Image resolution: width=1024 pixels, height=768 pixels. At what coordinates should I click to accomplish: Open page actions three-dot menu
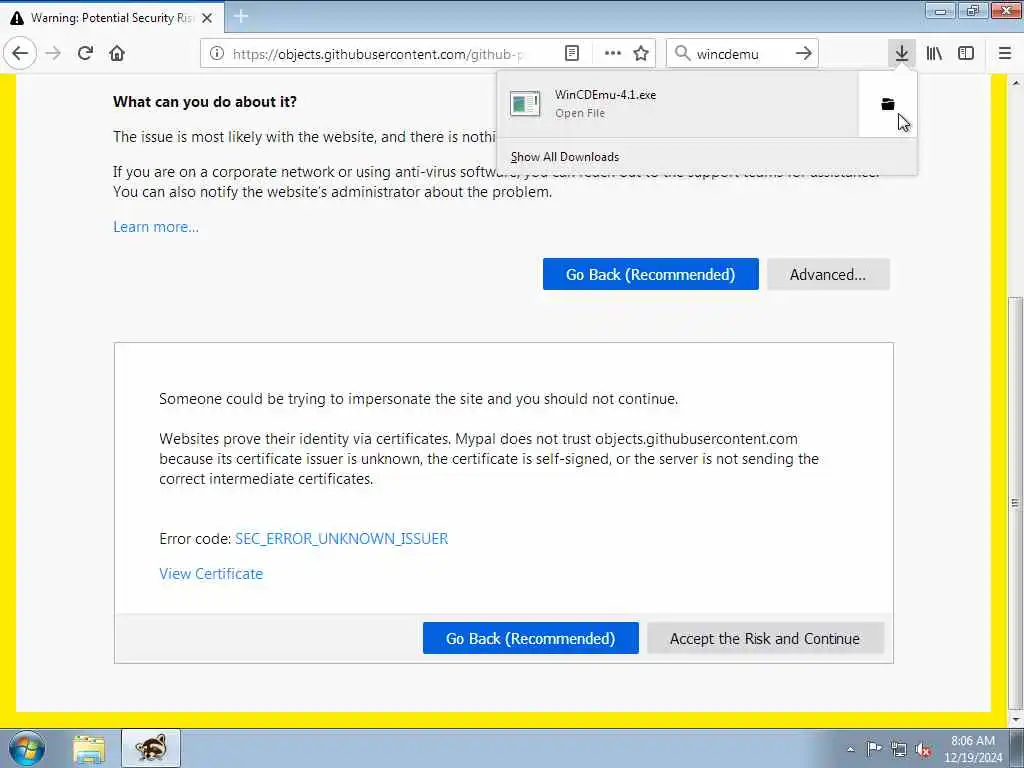click(613, 54)
